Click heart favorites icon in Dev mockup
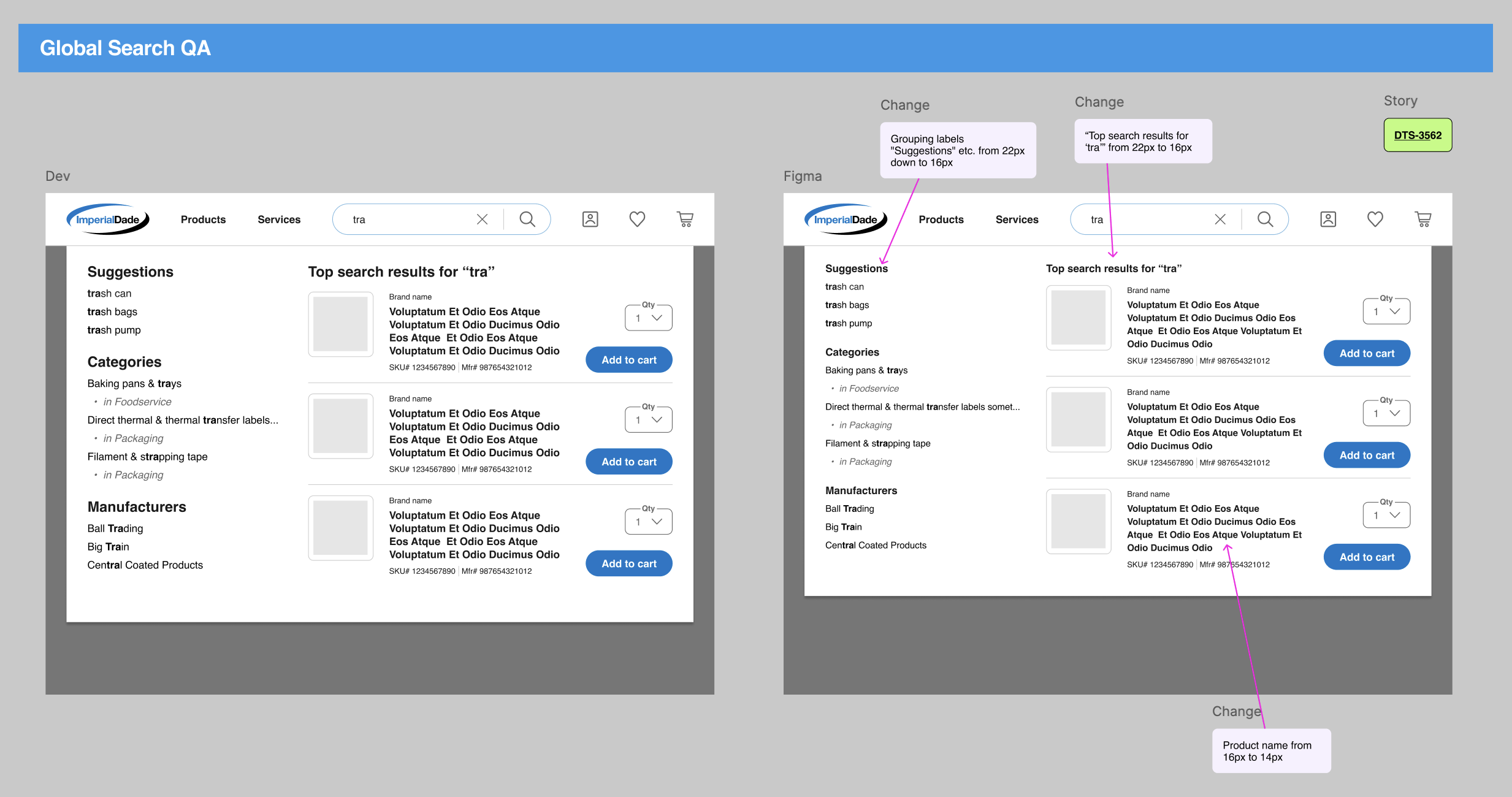This screenshot has width=1512, height=797. (x=638, y=219)
